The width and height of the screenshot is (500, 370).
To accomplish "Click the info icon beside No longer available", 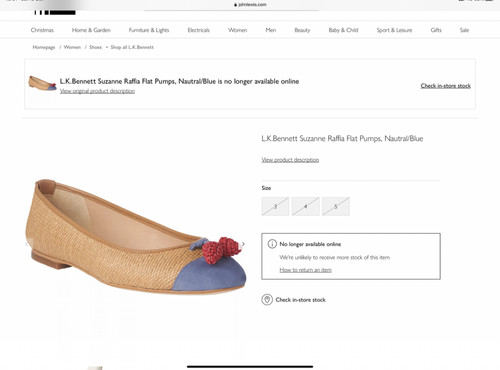I will 272,244.
